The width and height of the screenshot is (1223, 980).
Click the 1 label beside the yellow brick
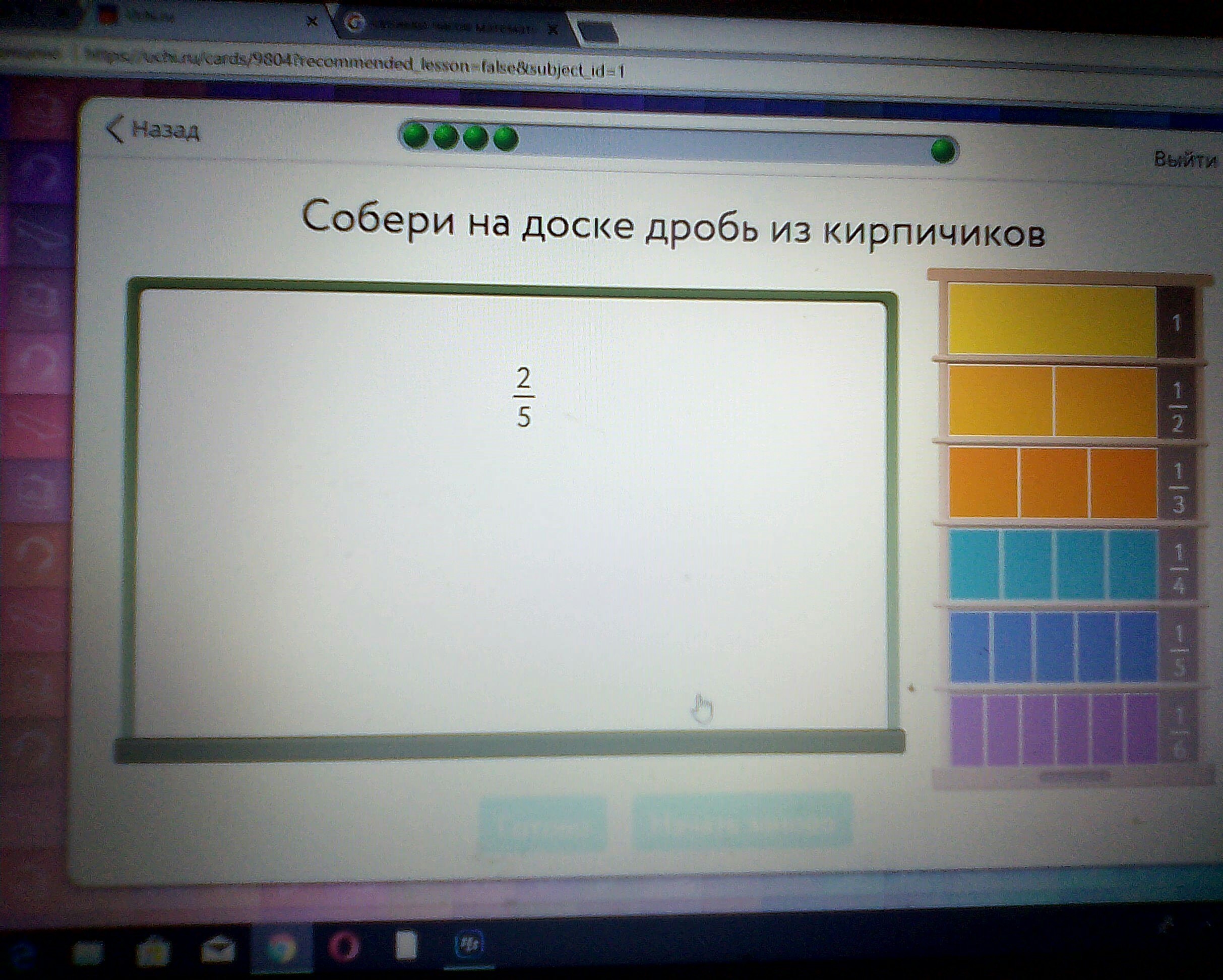click(x=1176, y=323)
